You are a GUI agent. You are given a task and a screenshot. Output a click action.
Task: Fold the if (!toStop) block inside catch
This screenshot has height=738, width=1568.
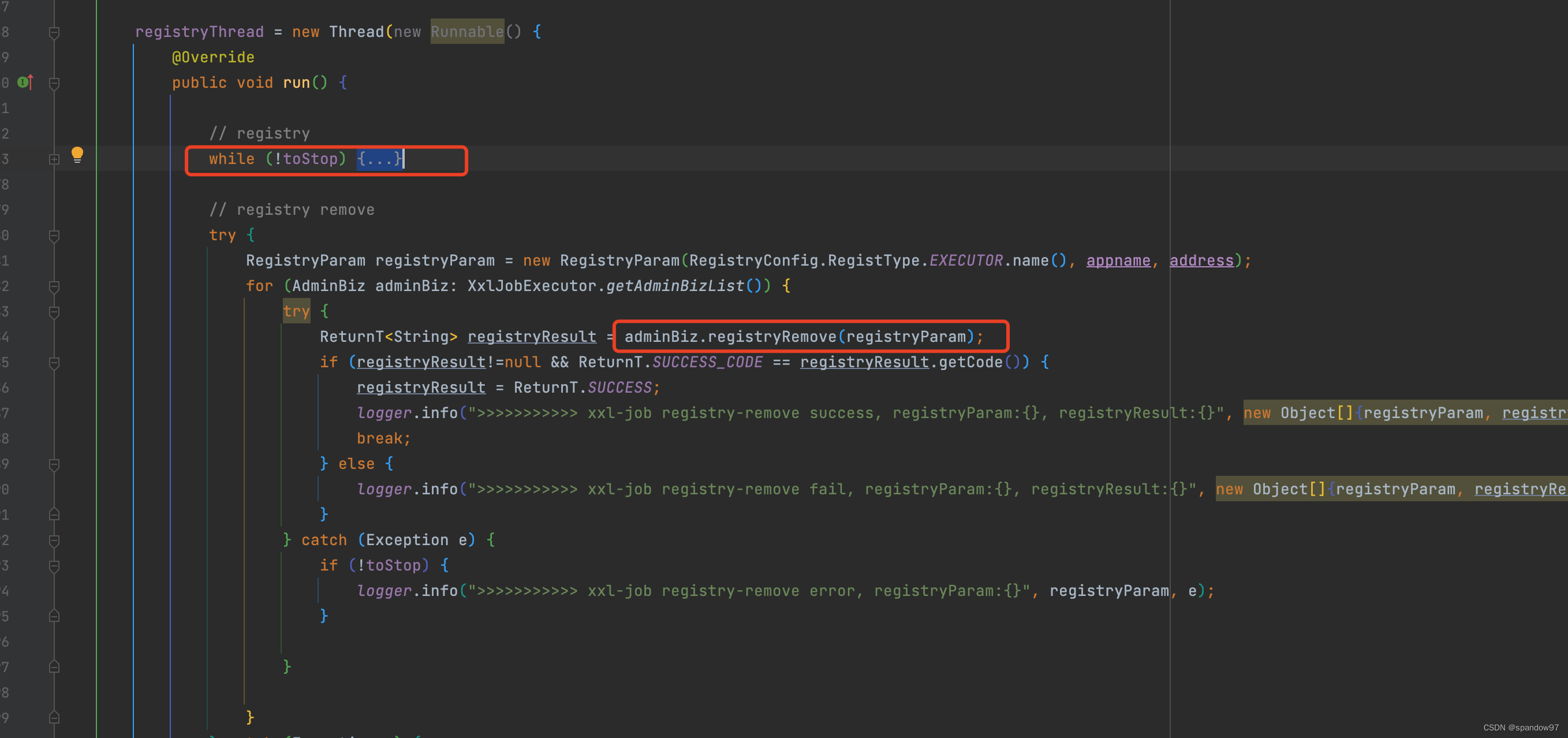tap(54, 566)
